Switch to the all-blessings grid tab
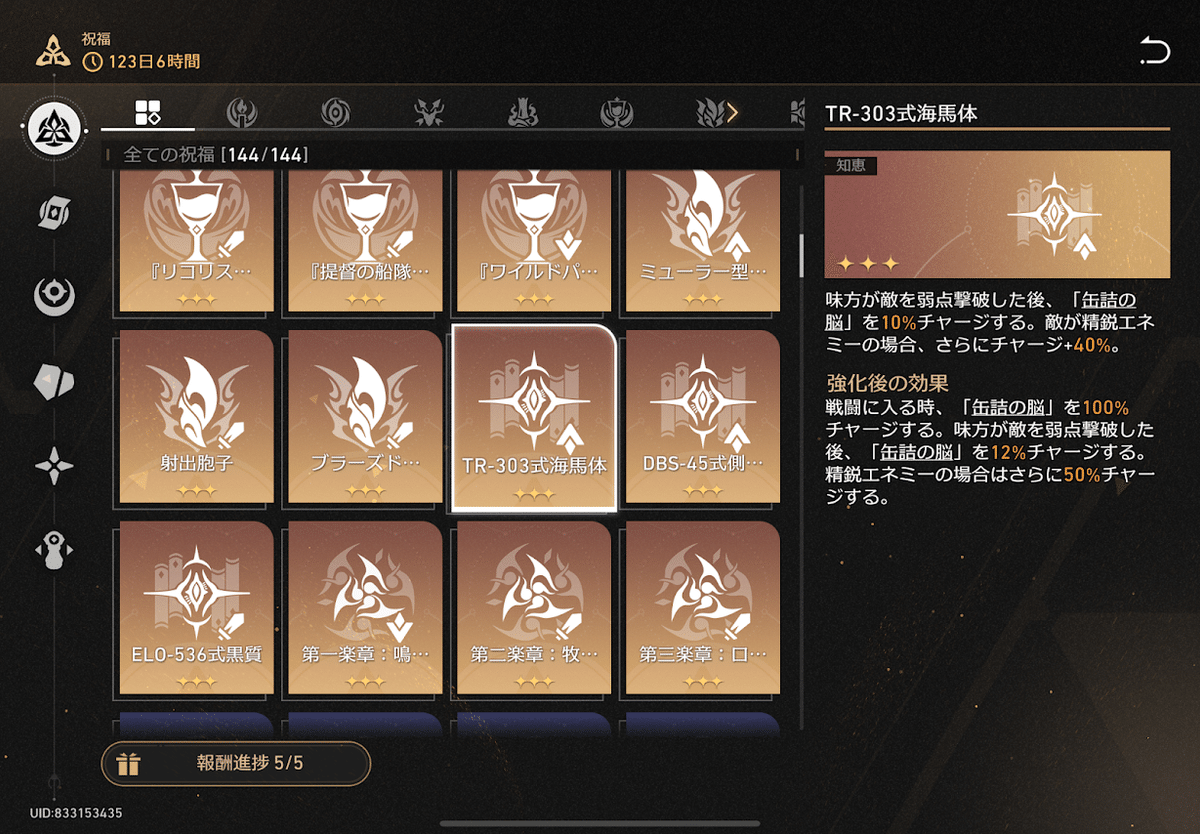 pyautogui.click(x=147, y=112)
